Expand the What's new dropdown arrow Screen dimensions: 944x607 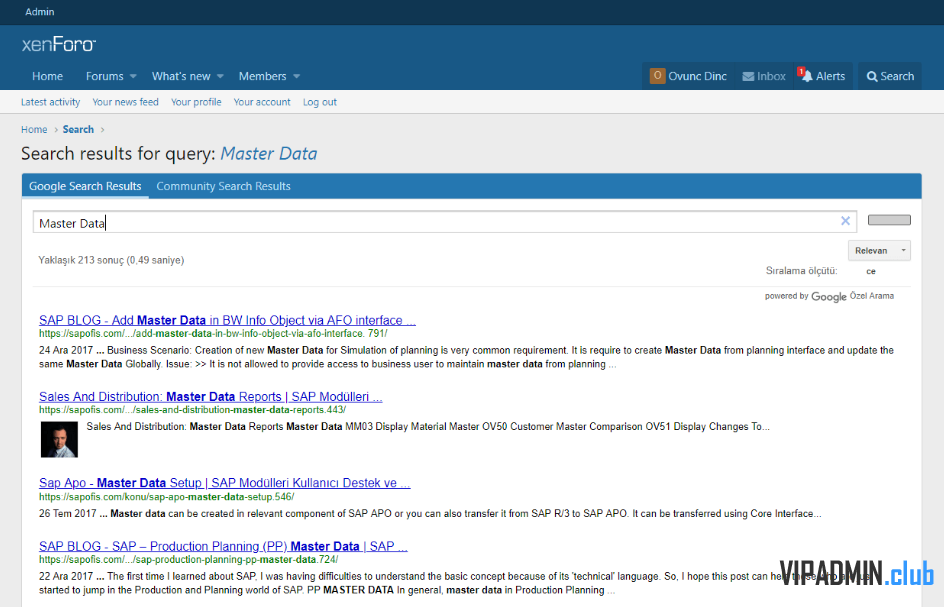[x=220, y=76]
